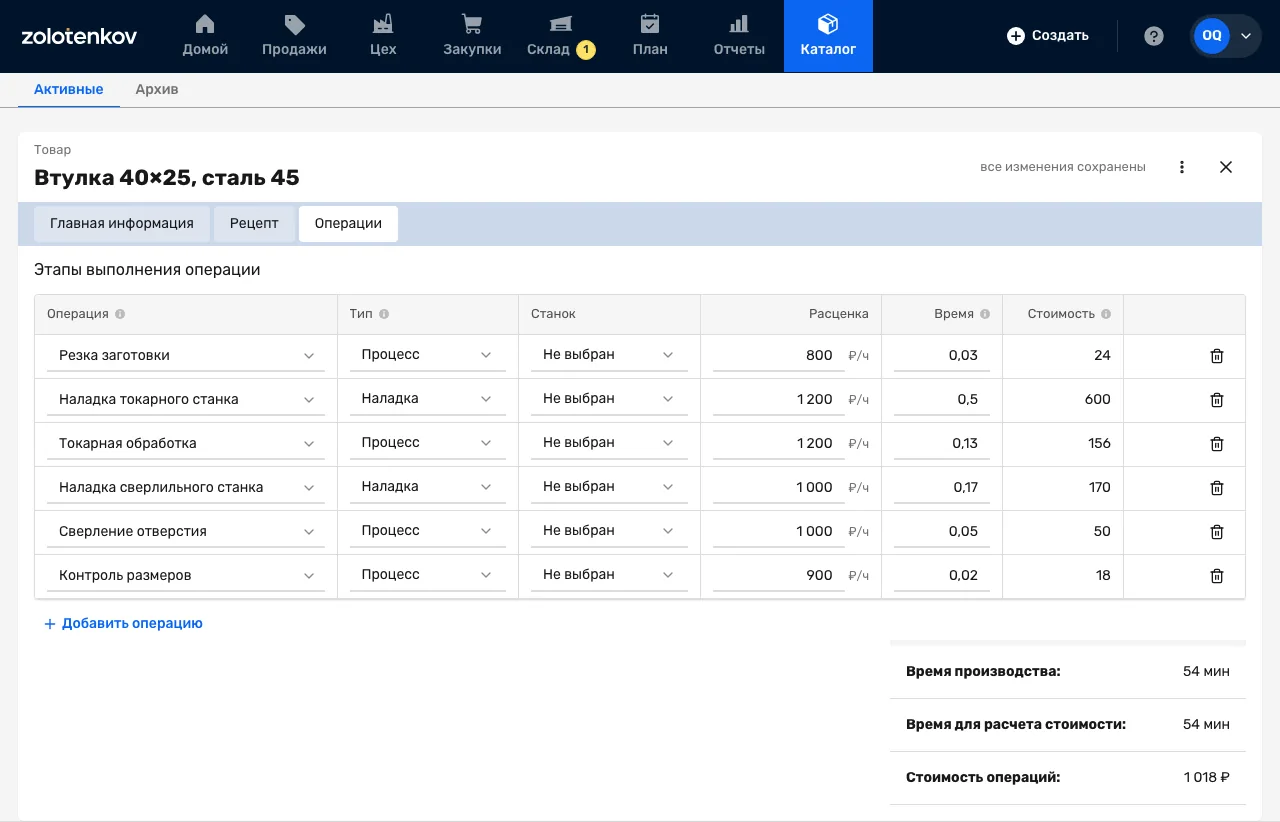Expand the OQ user account menu
1280x822 pixels.
point(1226,36)
